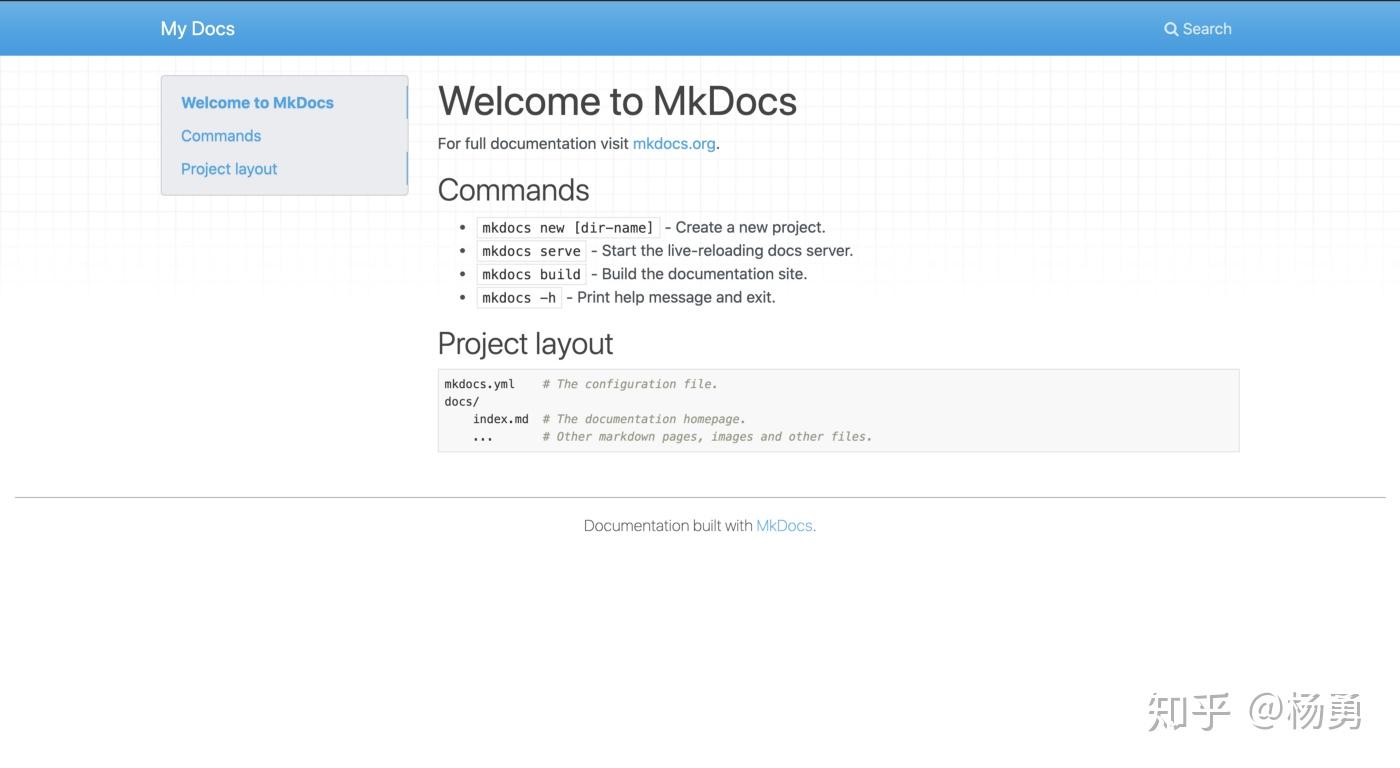Click 'Start the live-reloading docs server.' text
1400x768 pixels.
pos(727,251)
